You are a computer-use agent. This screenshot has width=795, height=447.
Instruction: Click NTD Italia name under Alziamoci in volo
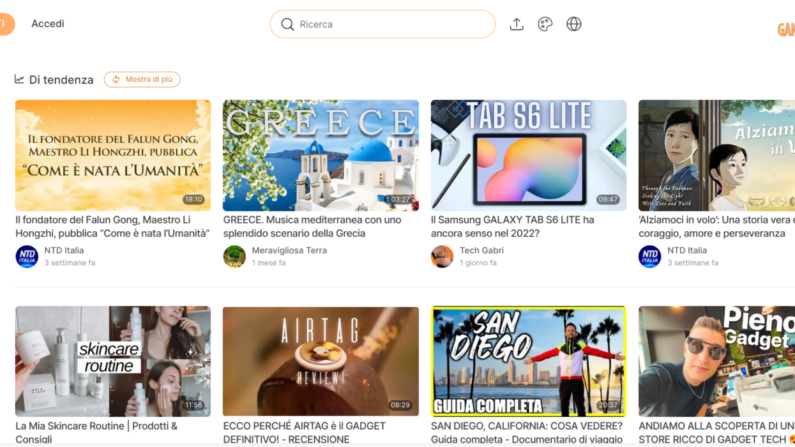(687, 250)
